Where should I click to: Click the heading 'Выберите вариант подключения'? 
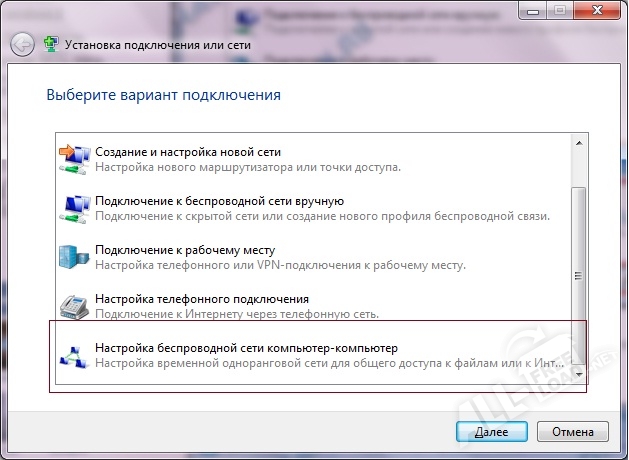[164, 95]
